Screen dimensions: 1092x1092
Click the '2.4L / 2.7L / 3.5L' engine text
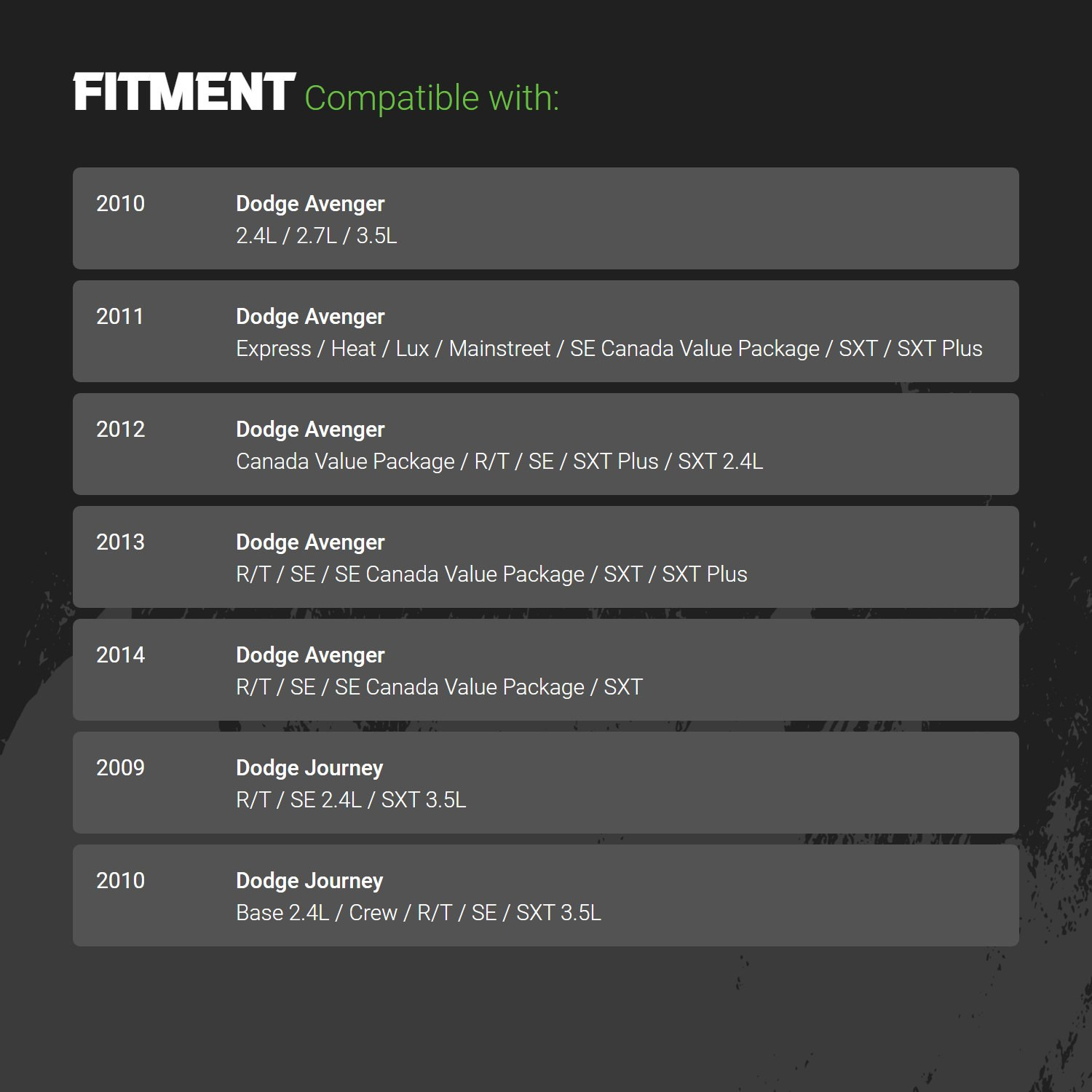317,236
